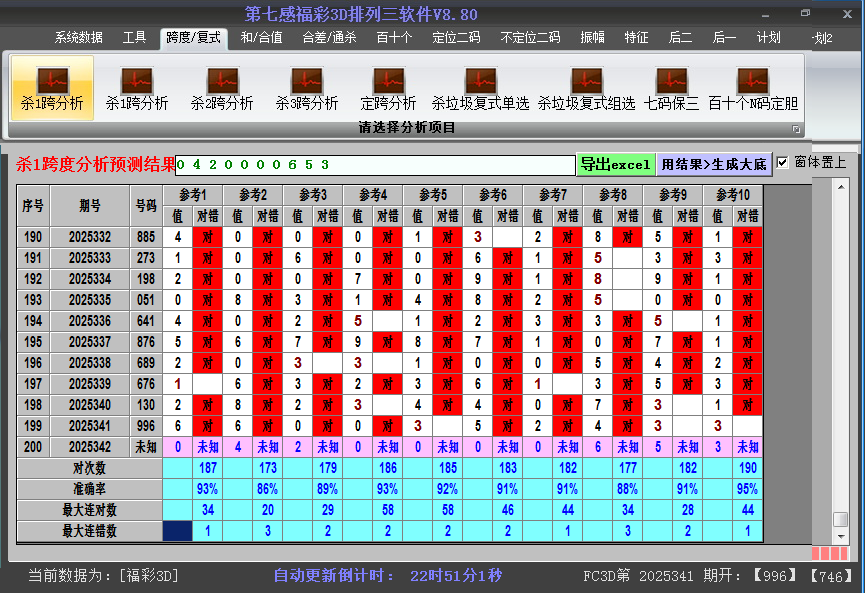The image size is (865, 593).
Task: Open the 和/合值 tab
Action: pos(261,38)
